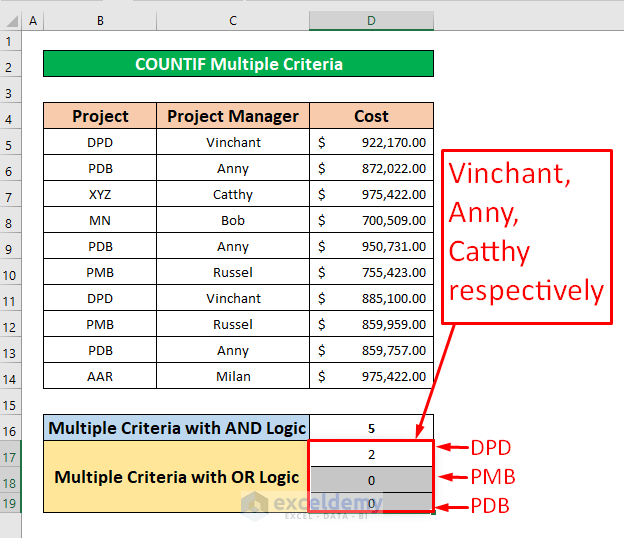Select cost cell 885,100.00
Viewport: 624px width, 538px height.
371,298
